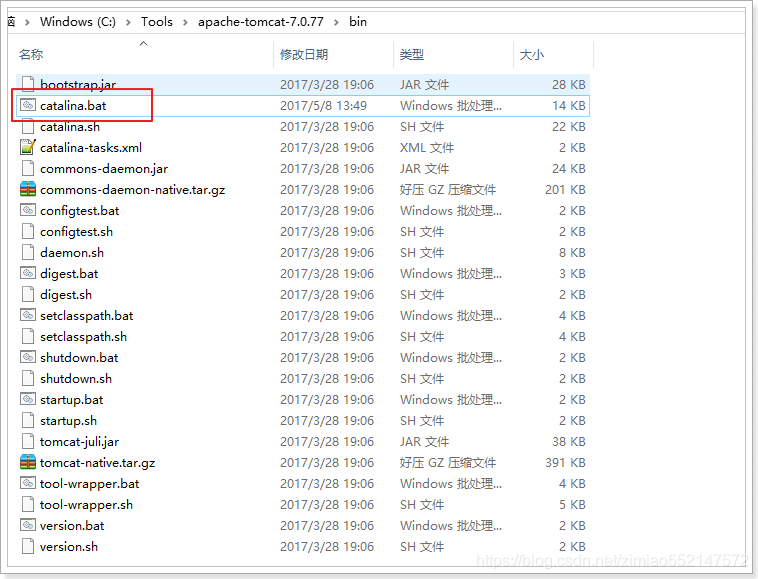Select the file name version.bat

[72, 526]
